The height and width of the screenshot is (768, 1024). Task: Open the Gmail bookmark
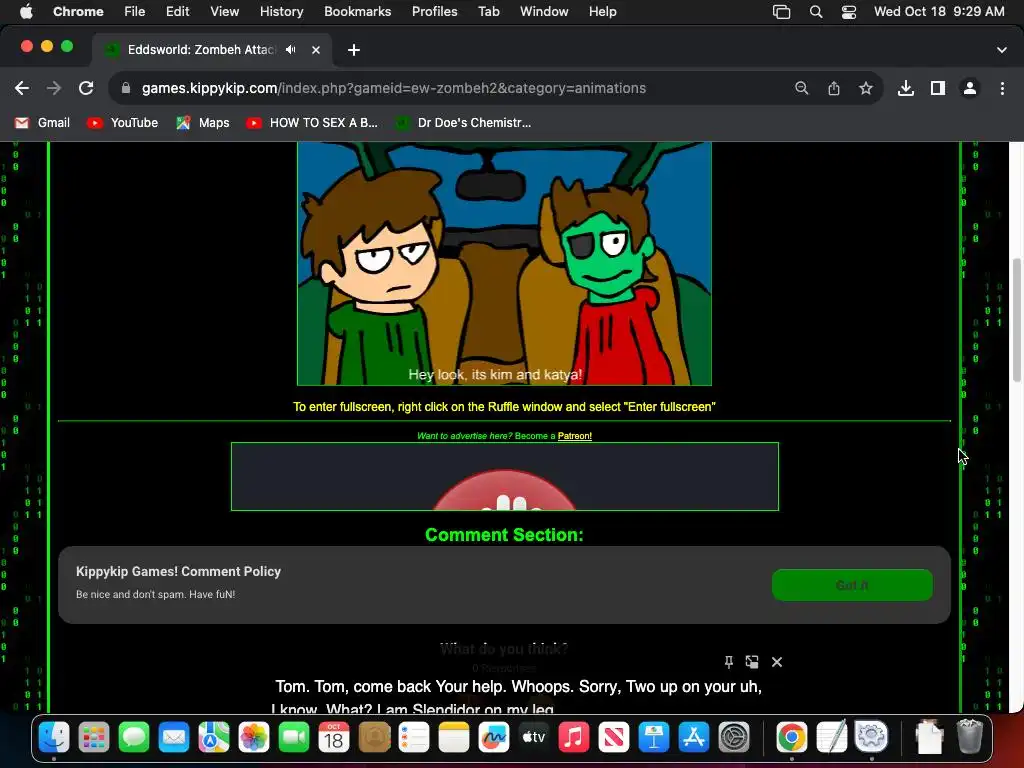coord(42,123)
